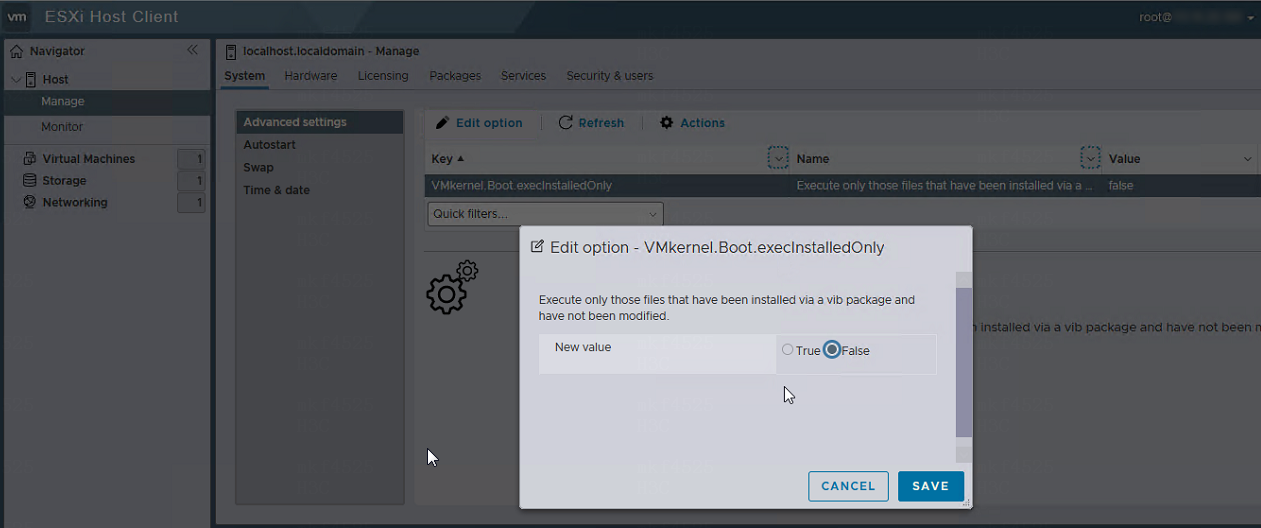This screenshot has width=1261, height=528.
Task: Open the root user account dropdown
Action: [x=1197, y=17]
